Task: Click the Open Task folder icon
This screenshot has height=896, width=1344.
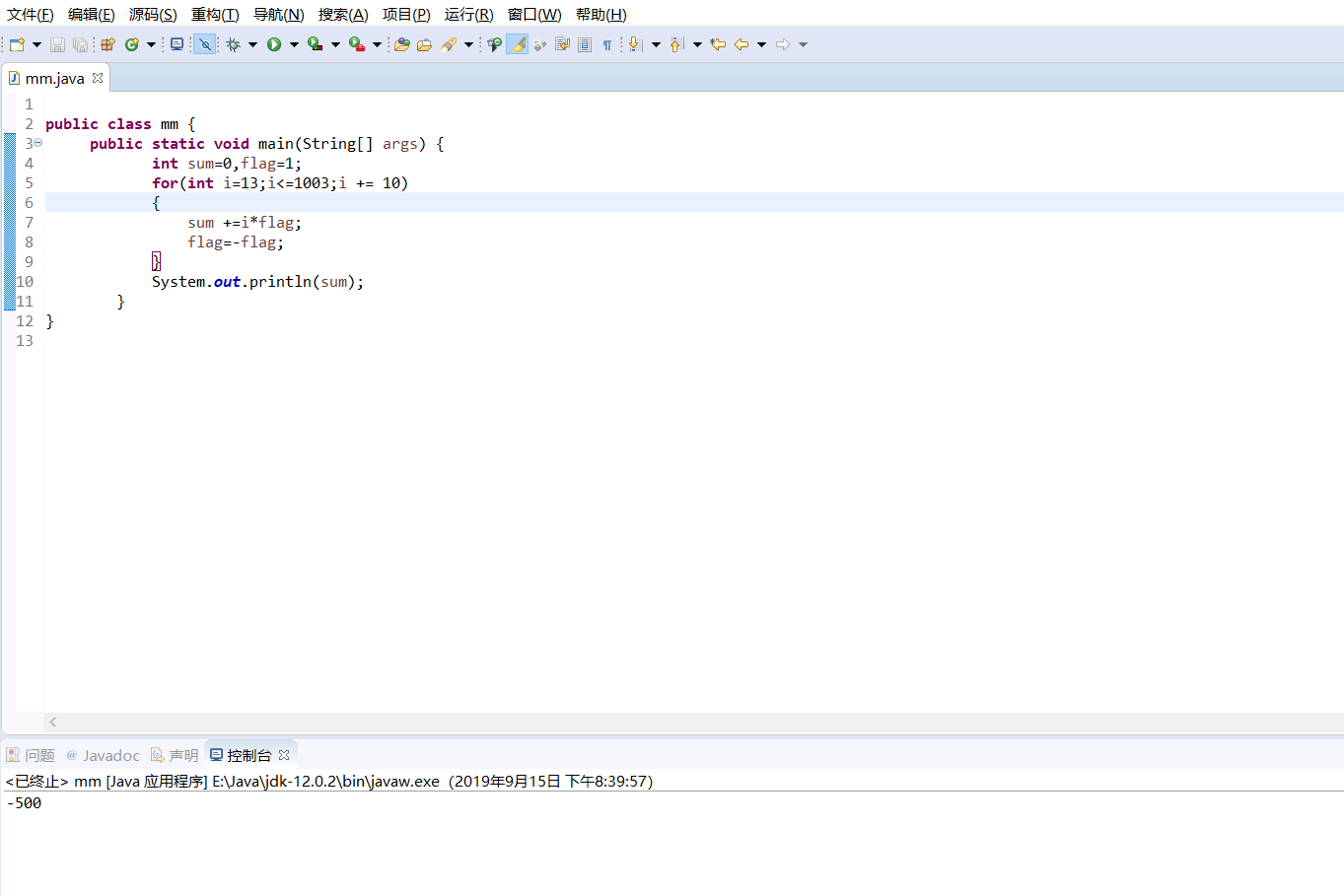Action: pyautogui.click(x=424, y=44)
